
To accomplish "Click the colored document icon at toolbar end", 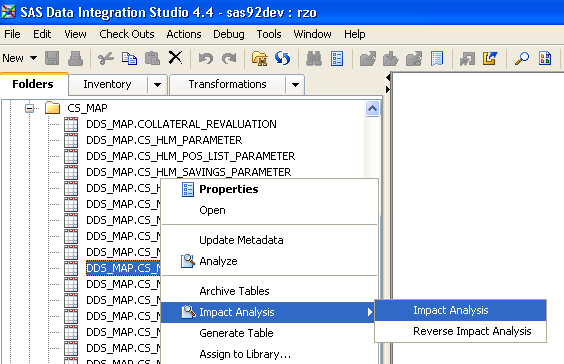I will pyautogui.click(x=545, y=58).
